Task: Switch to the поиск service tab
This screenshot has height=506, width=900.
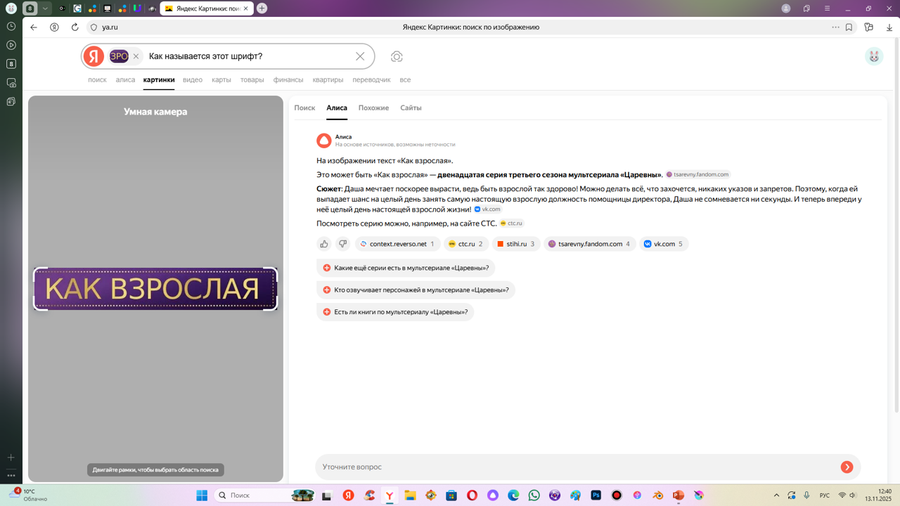Action: [97, 80]
